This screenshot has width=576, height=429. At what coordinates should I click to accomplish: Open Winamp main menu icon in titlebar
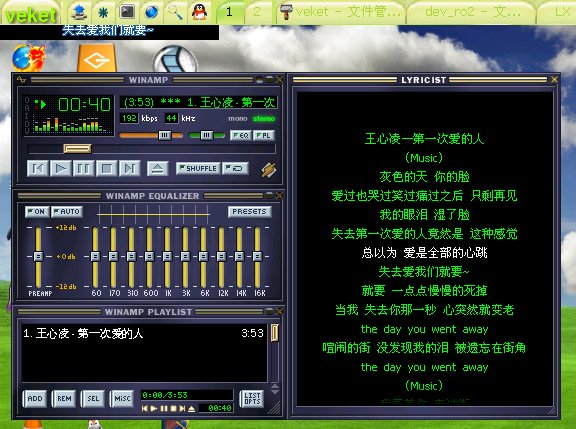pos(21,80)
